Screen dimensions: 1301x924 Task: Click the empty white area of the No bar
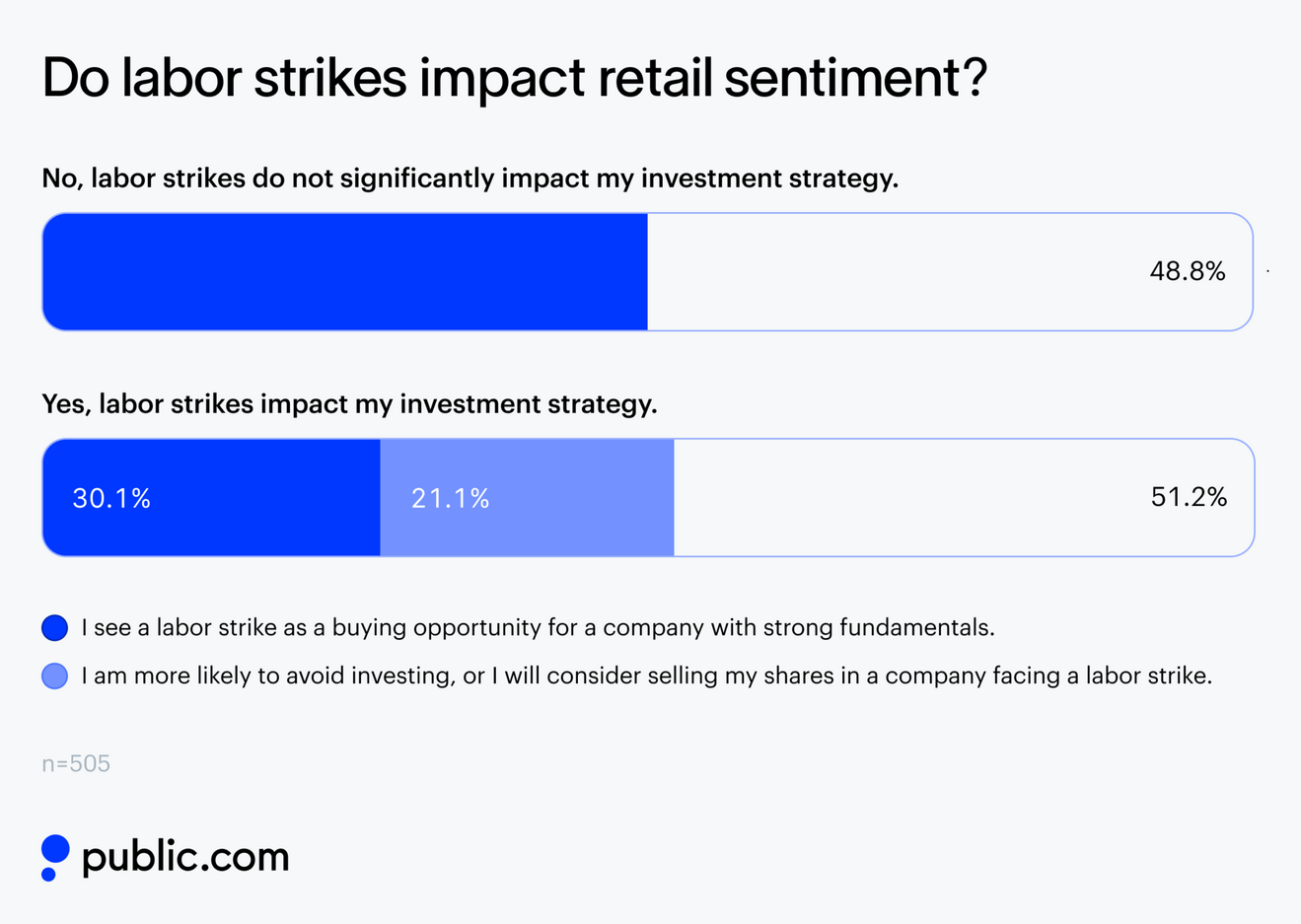coord(888,271)
